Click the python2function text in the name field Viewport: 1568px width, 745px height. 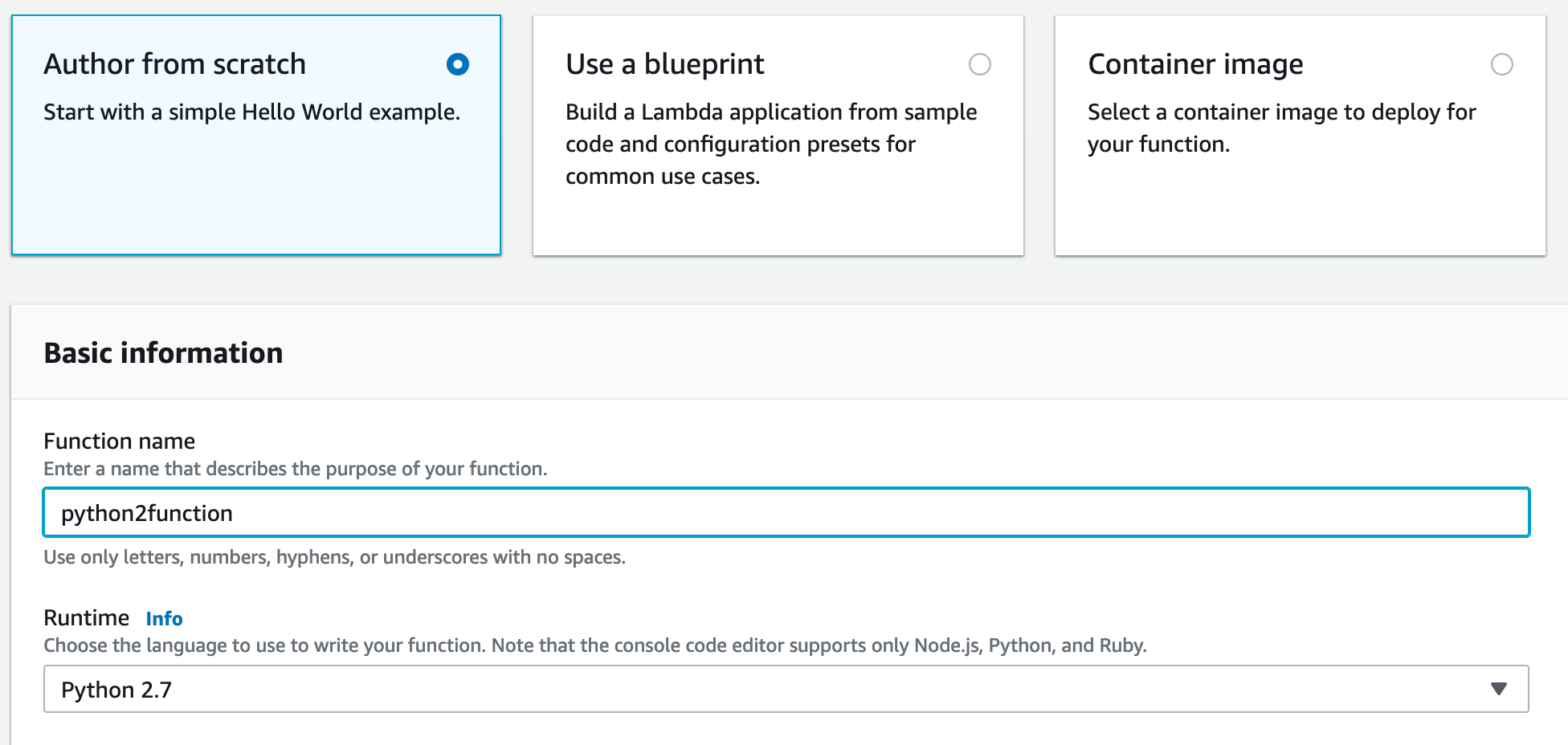click(147, 513)
